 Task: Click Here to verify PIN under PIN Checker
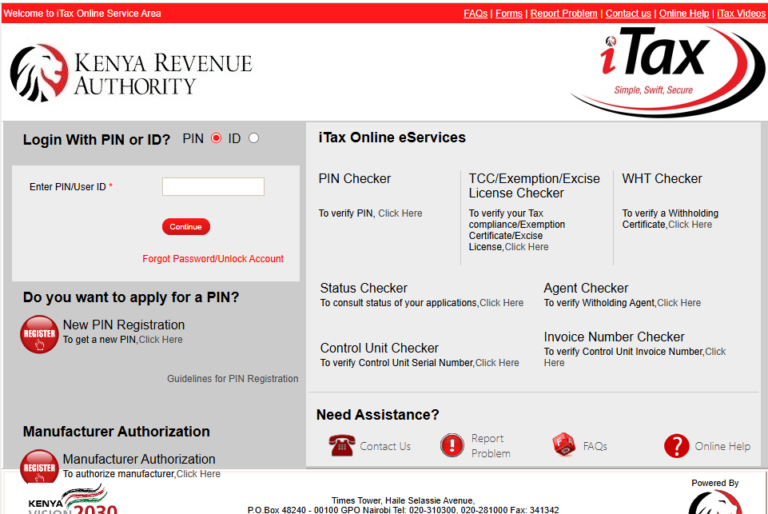pos(400,213)
